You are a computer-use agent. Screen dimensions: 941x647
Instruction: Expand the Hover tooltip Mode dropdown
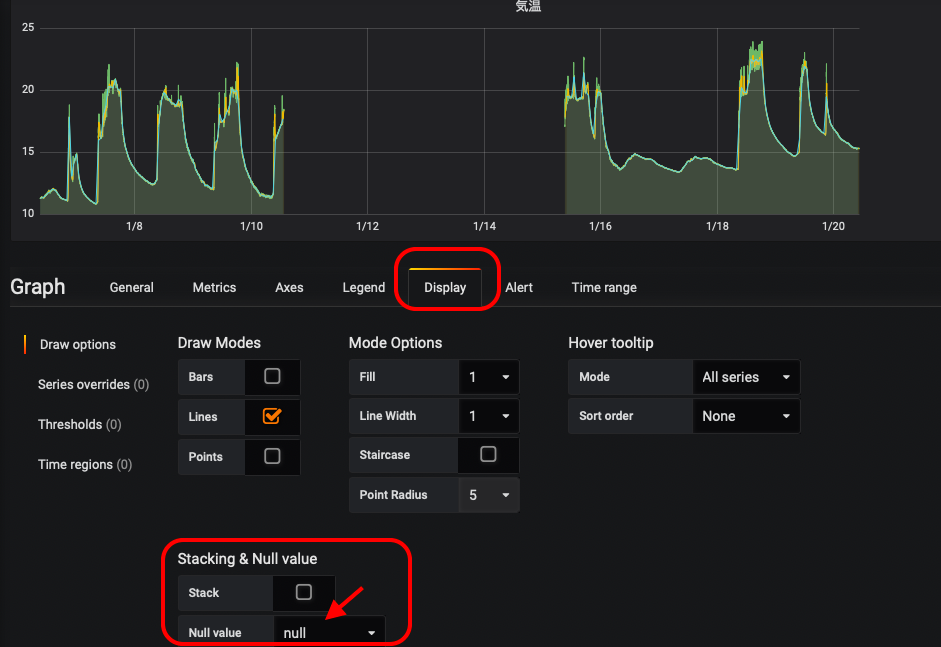[745, 377]
